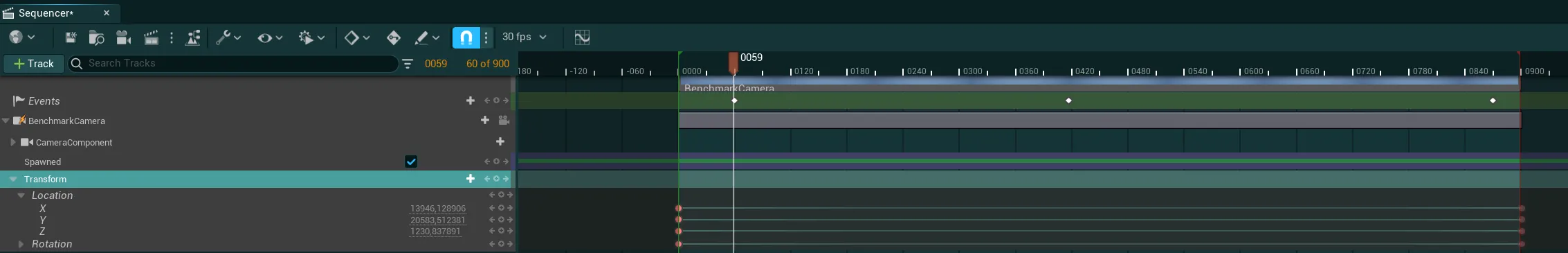Click the plus icon on CameraComponent row
Image resolution: width=1568 pixels, height=253 pixels.
[x=500, y=142]
